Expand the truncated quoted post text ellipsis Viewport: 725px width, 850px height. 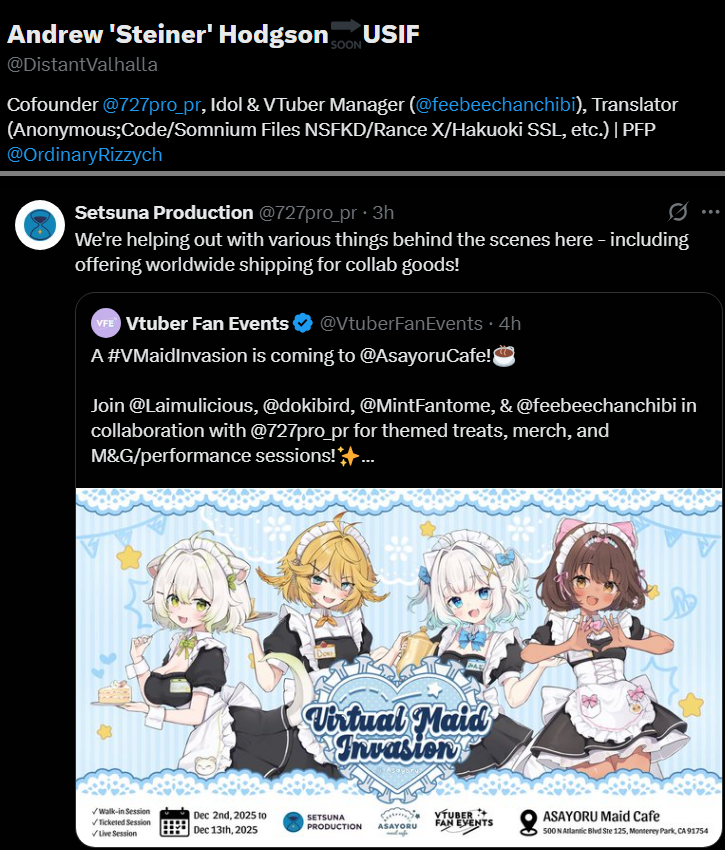pyautogui.click(x=368, y=456)
